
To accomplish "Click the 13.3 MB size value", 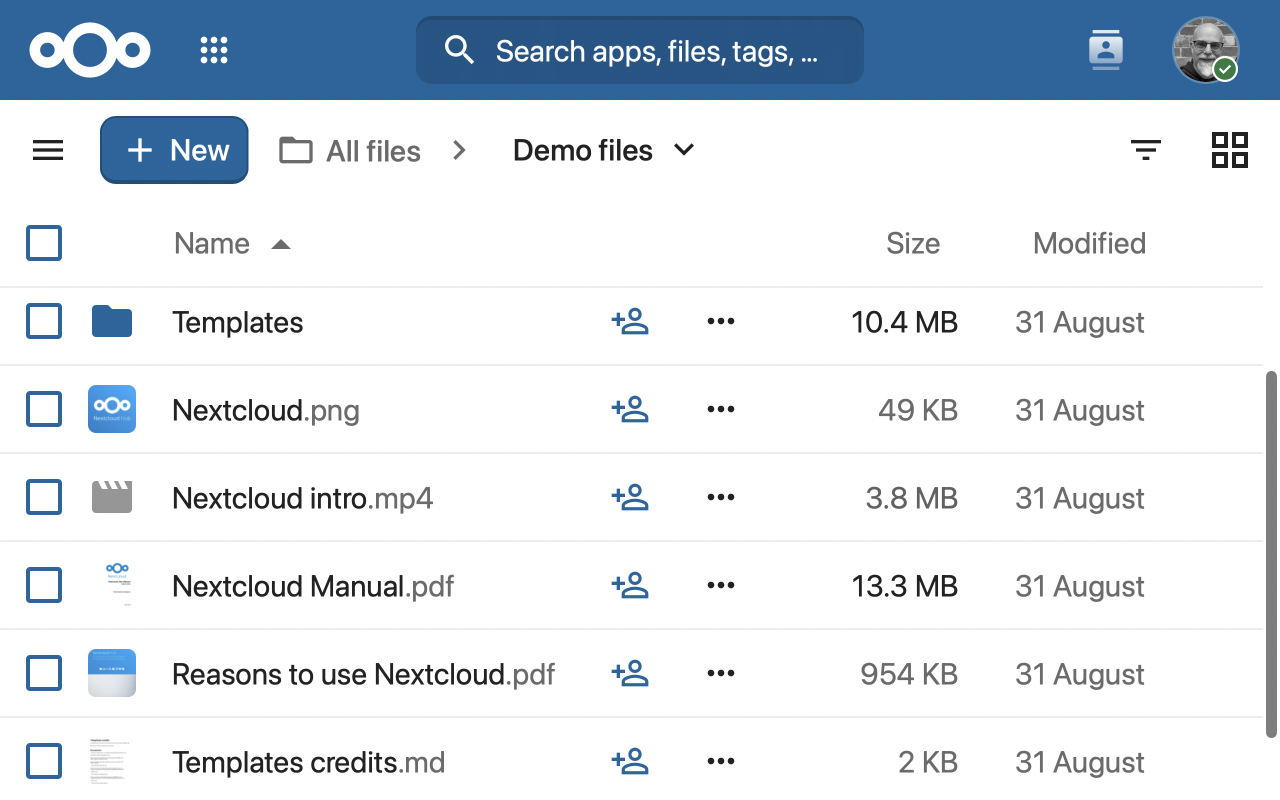I will [x=904, y=586].
